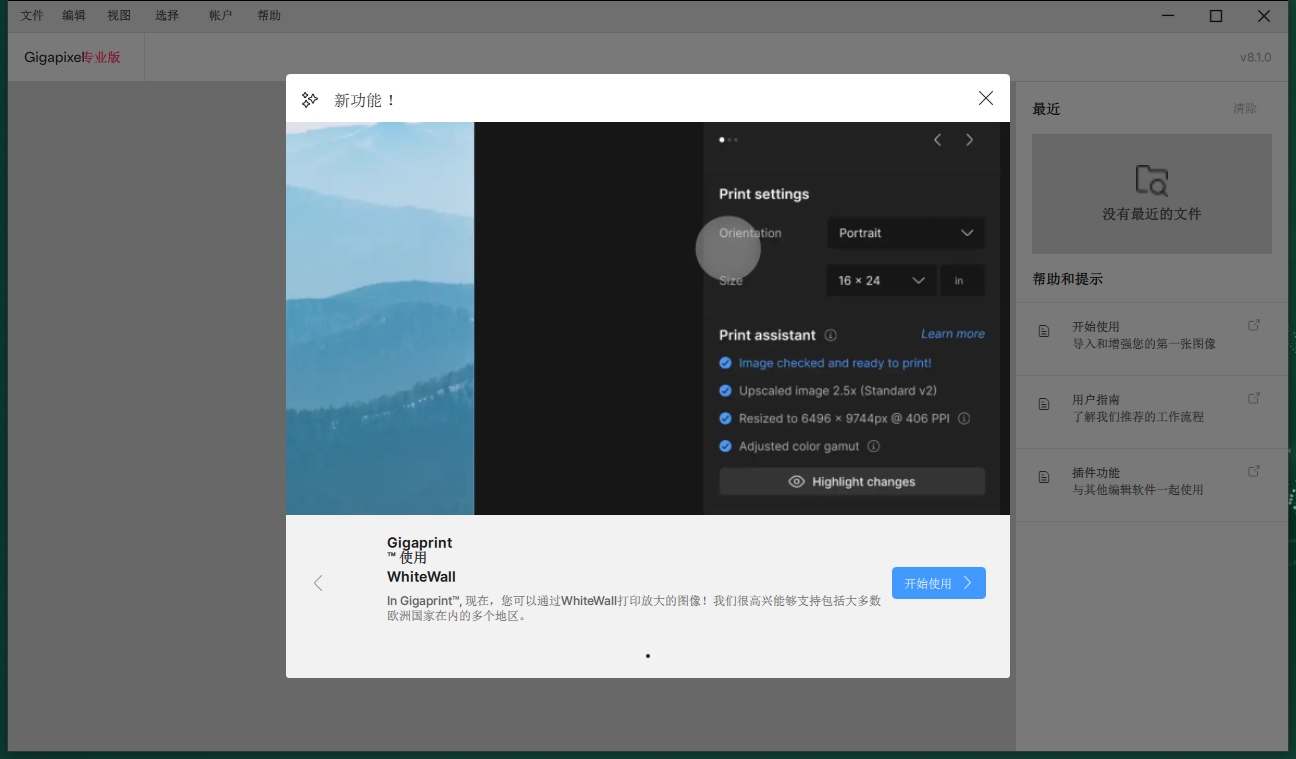Select the first carousel page dot
This screenshot has width=1296, height=759.
721,139
